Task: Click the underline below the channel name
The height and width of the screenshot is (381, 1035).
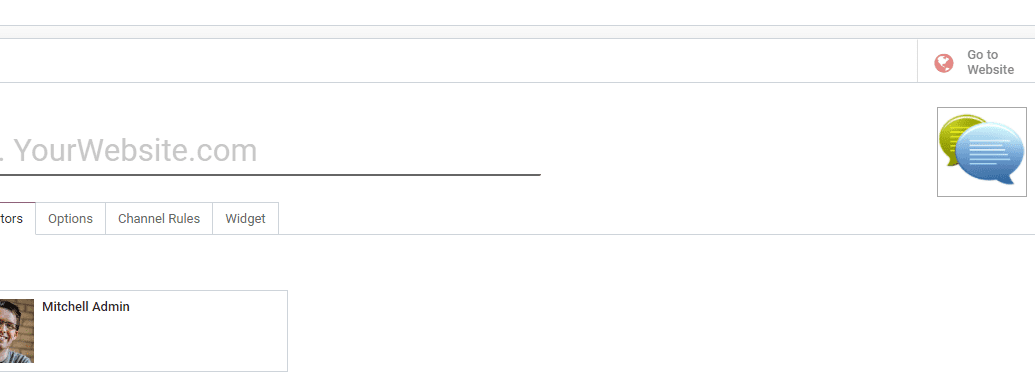Action: [x=270, y=175]
